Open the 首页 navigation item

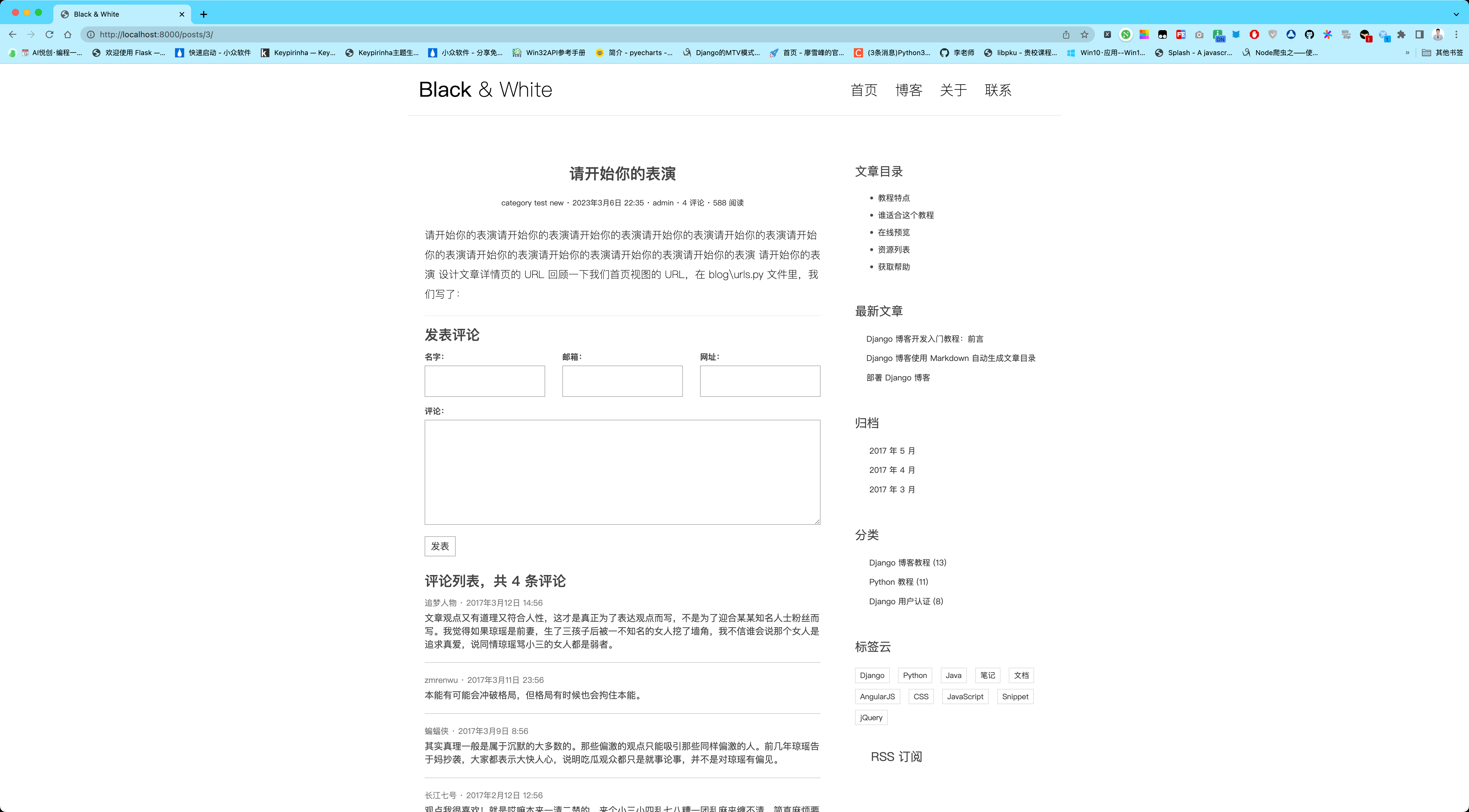(864, 90)
